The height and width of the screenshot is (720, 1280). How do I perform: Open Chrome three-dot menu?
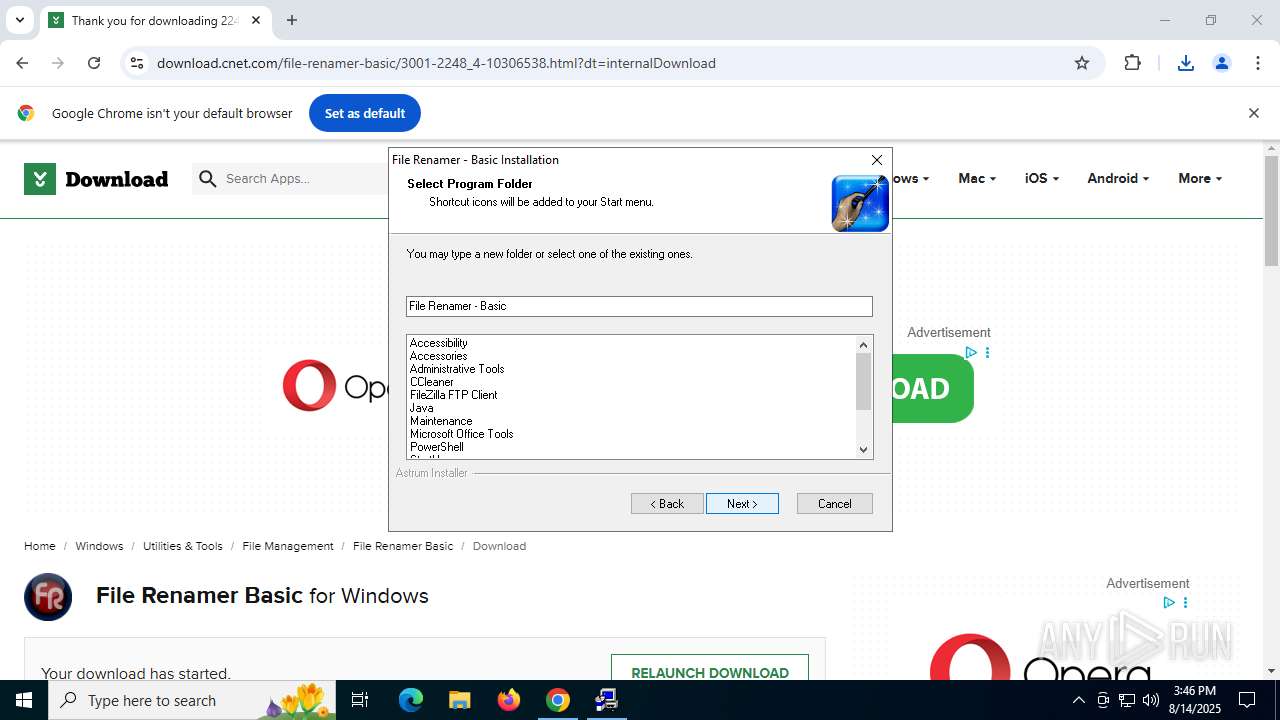pos(1258,63)
